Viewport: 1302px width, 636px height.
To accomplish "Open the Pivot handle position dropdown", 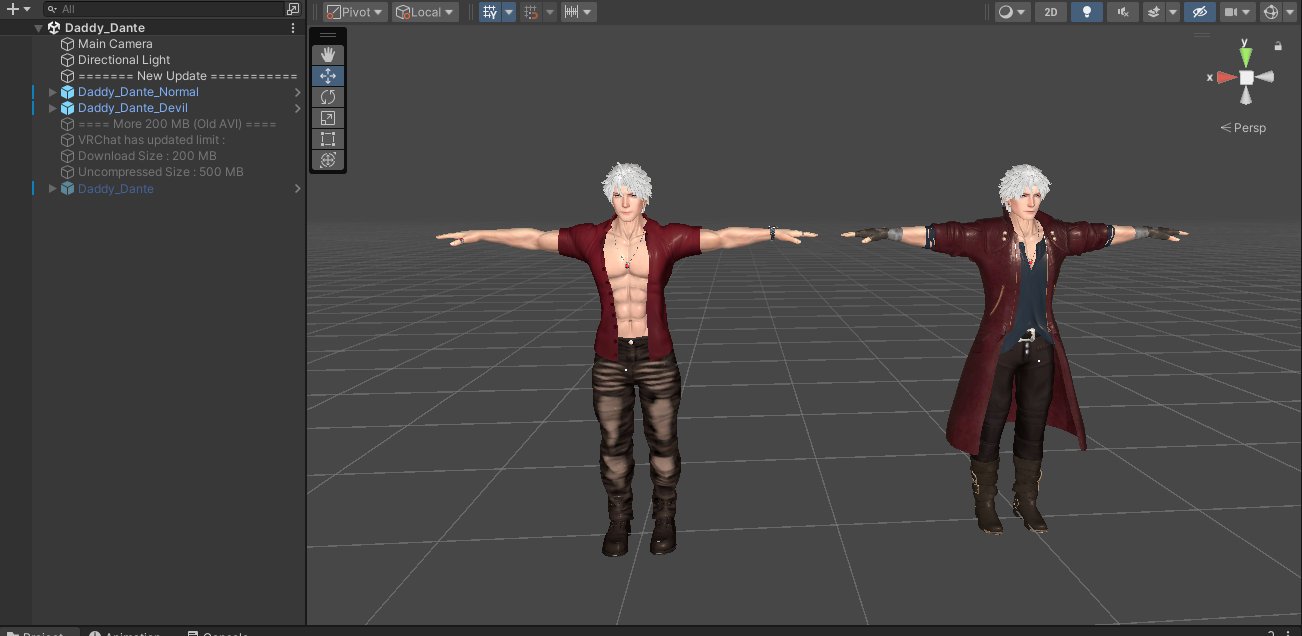I will [x=355, y=12].
